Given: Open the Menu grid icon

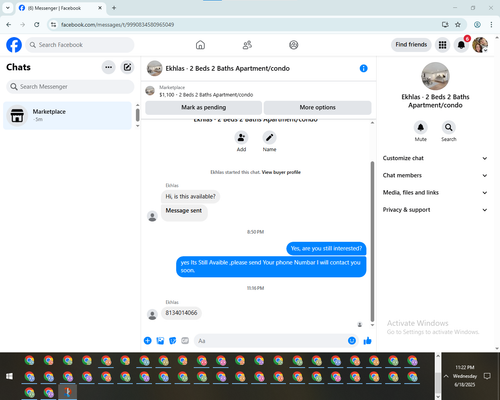Looking at the screenshot, I should point(442,45).
